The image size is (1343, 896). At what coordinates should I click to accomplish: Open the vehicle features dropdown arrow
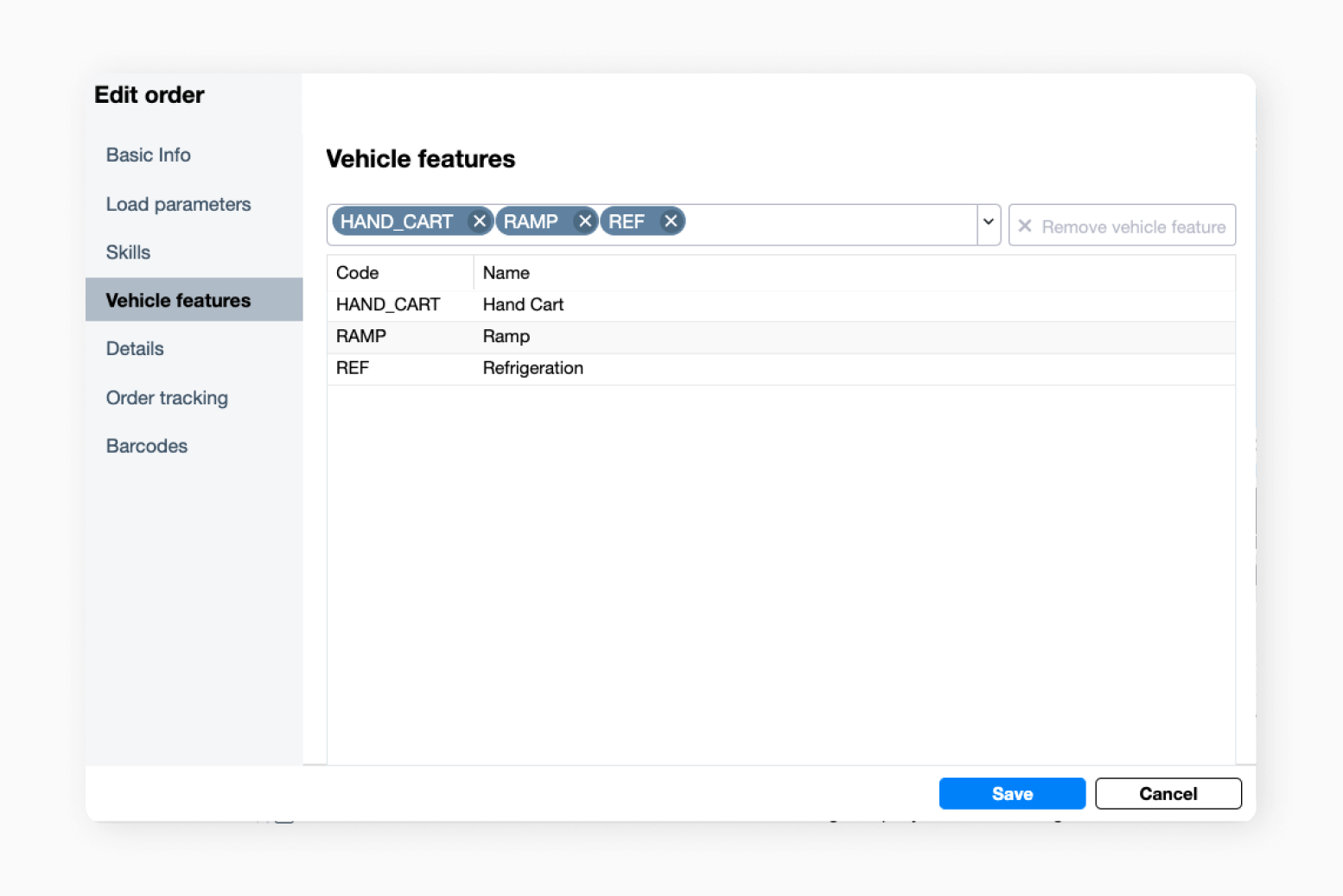988,224
